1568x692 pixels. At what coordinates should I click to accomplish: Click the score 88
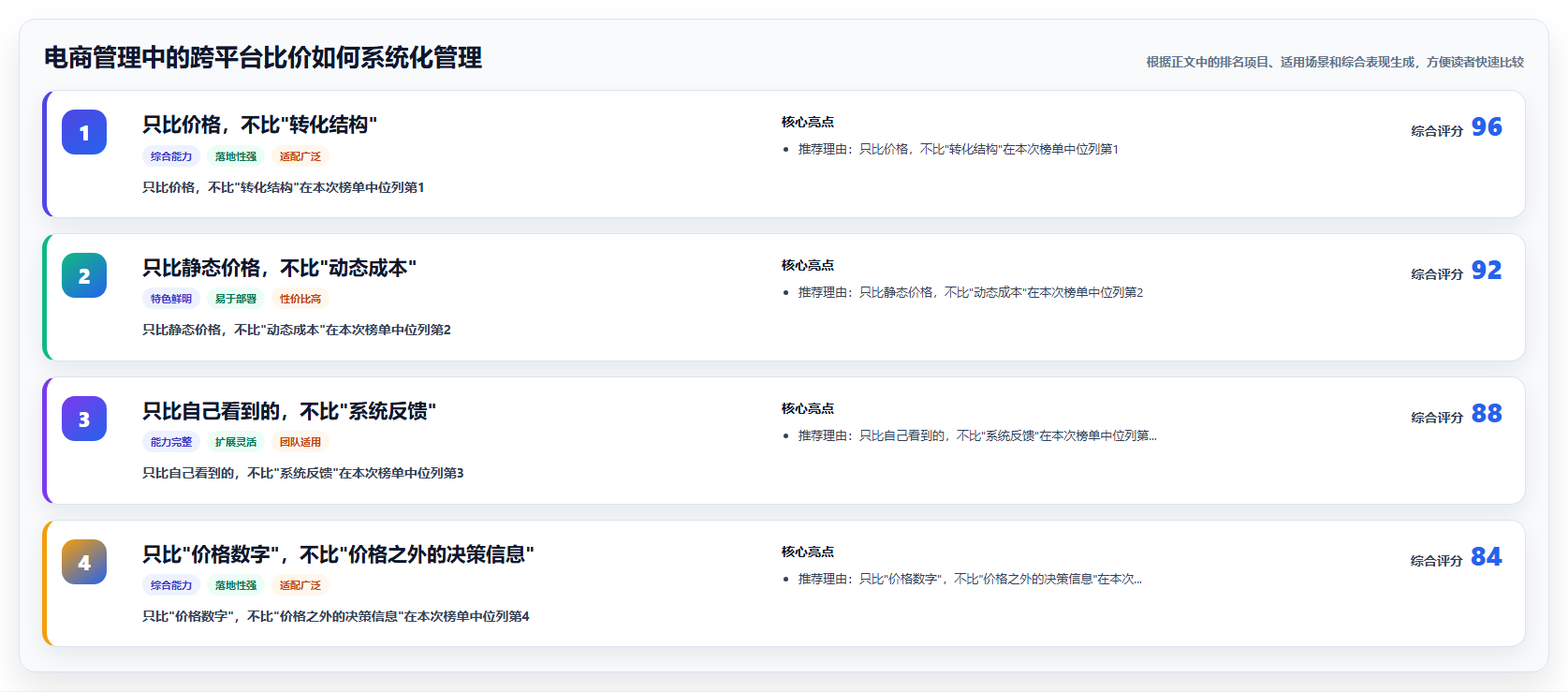(x=1487, y=413)
